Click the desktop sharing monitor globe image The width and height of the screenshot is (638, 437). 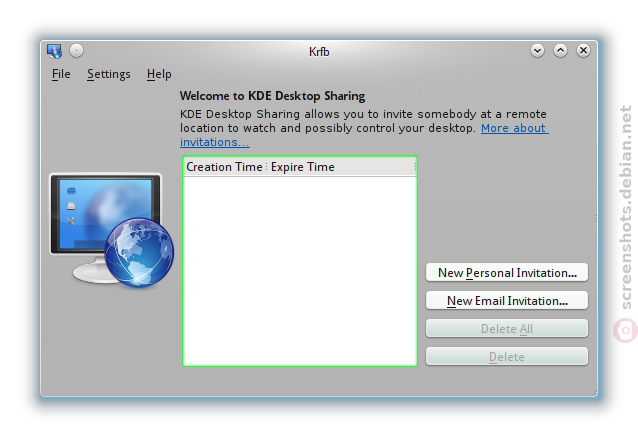[x=112, y=230]
